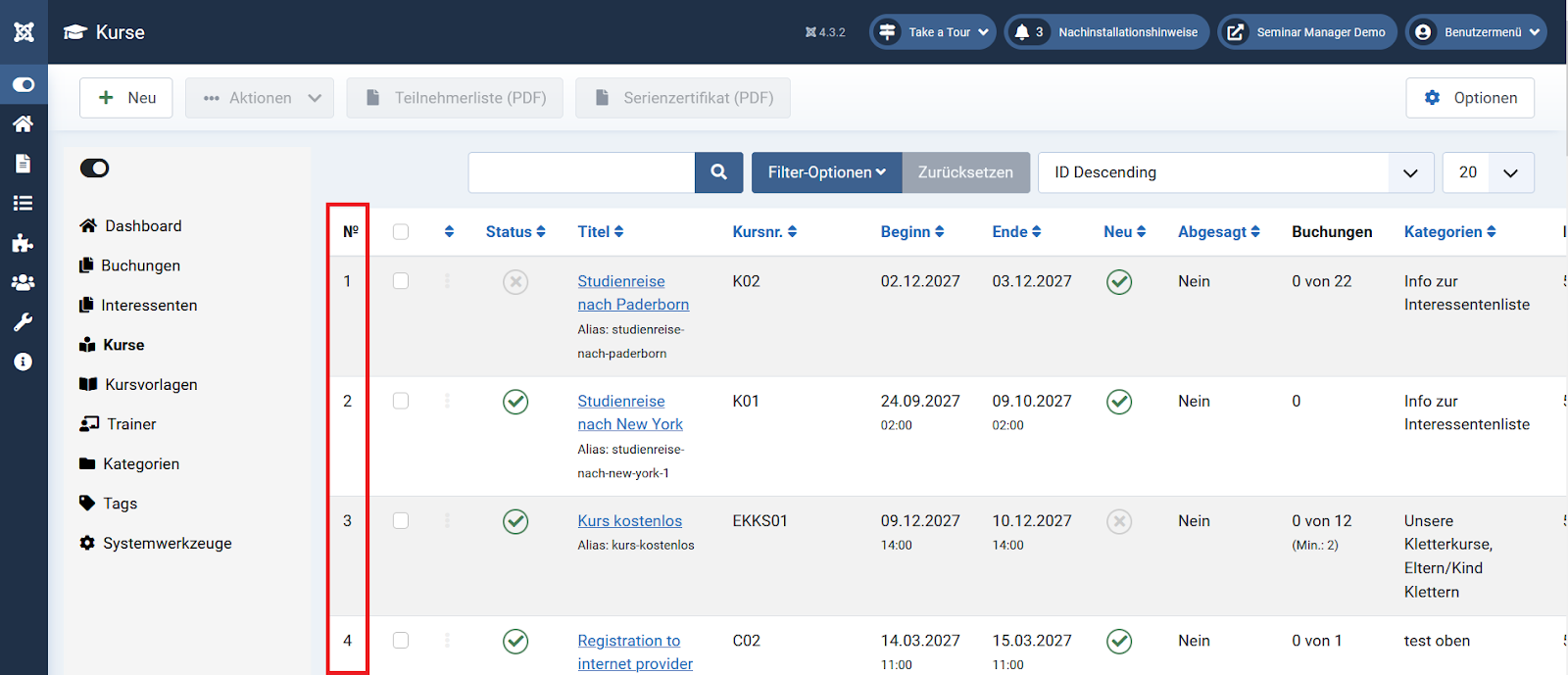Image resolution: width=1568 pixels, height=675 pixels.
Task: Select checkbox for Studienreise nach New York
Action: (x=401, y=401)
